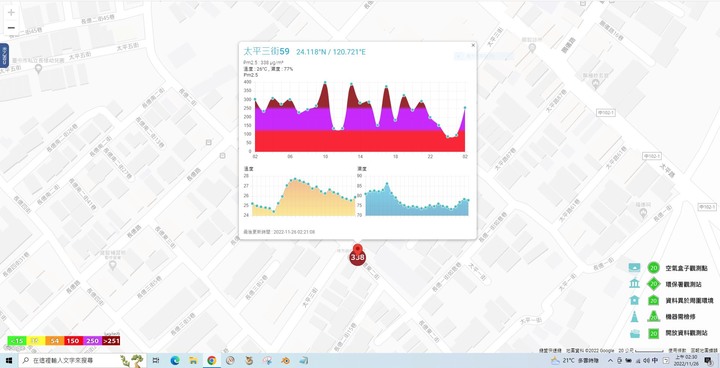Click the PM2.5 338 μg/m³ reading line
Screen dimensions: 720x368
[x=264, y=62]
